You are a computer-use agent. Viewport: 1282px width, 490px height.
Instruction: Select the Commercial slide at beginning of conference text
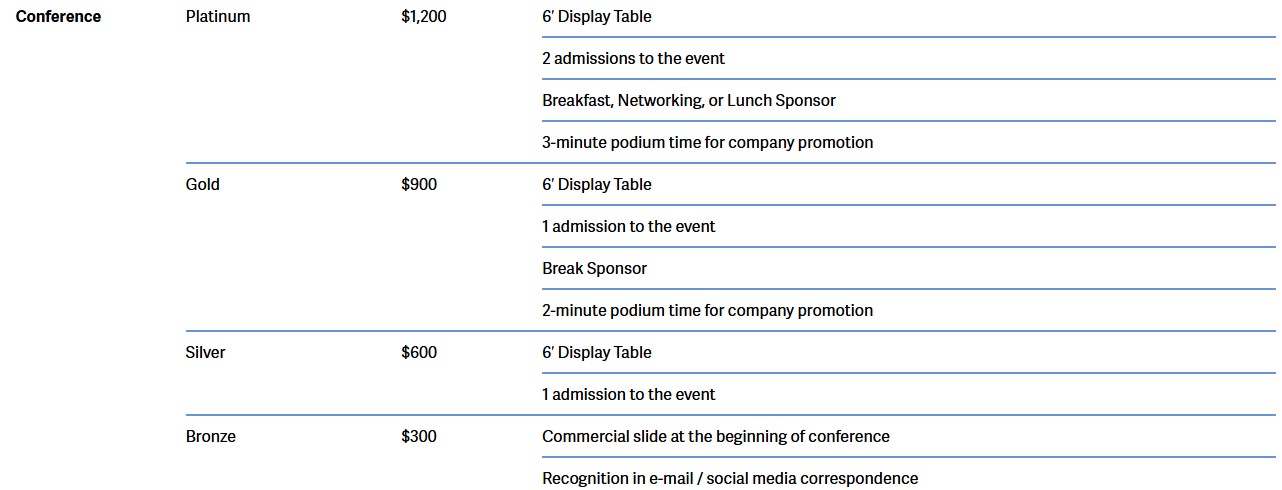[715, 437]
